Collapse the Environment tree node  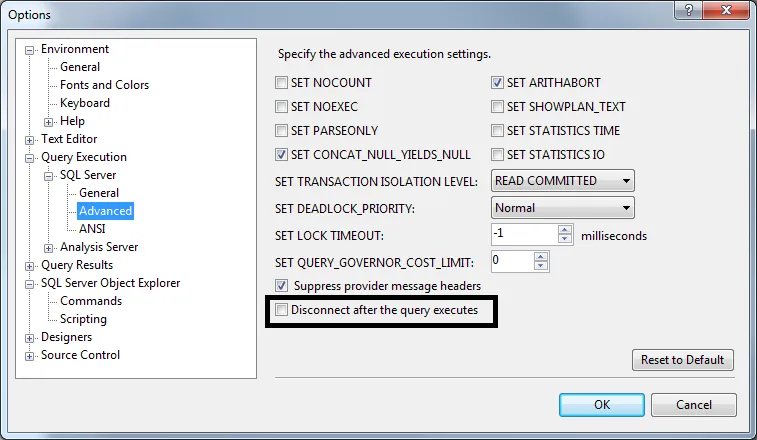tap(29, 50)
